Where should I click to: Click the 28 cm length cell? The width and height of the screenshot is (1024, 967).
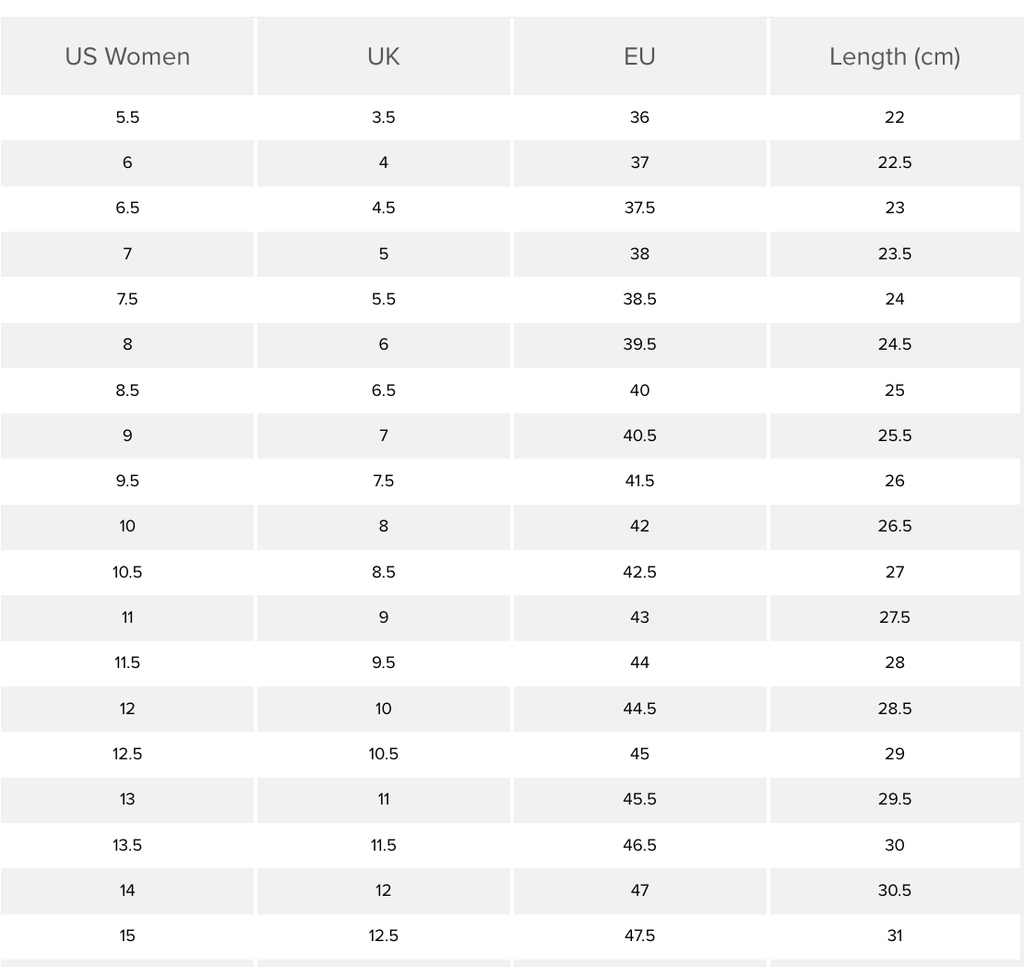click(x=895, y=663)
